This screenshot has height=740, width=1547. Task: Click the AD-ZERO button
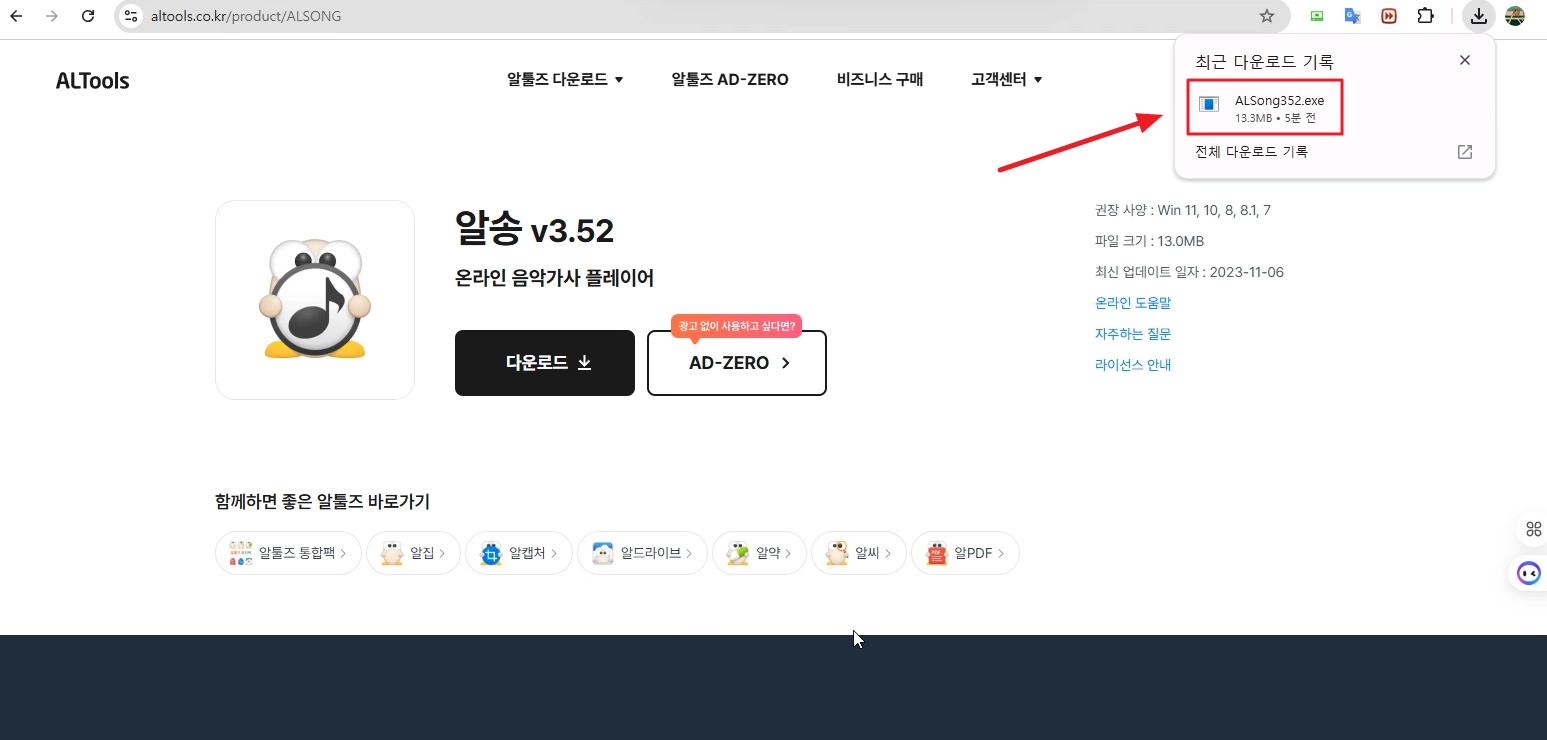(737, 363)
